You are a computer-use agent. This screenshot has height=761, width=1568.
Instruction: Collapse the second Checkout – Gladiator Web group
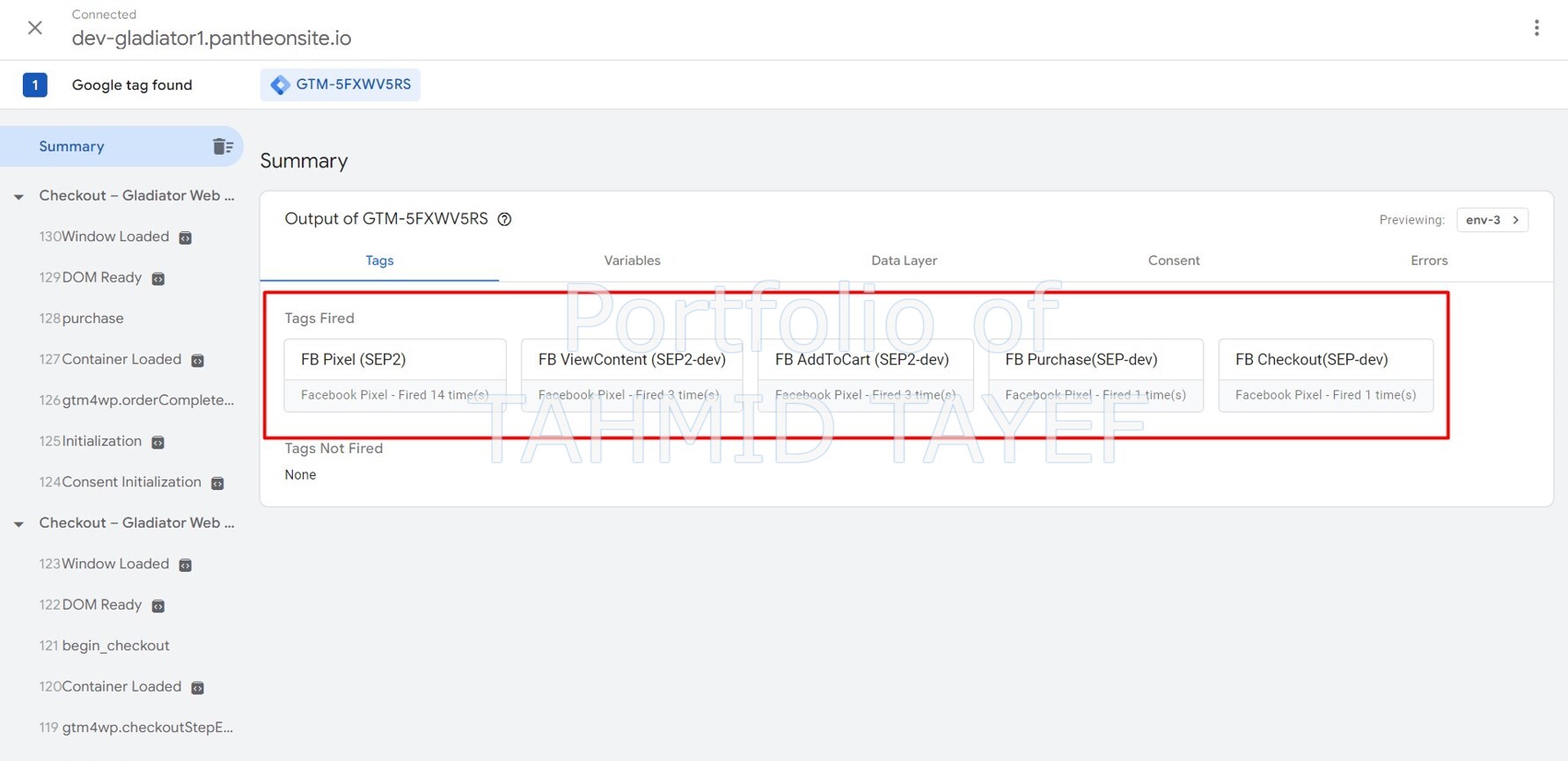[x=18, y=523]
